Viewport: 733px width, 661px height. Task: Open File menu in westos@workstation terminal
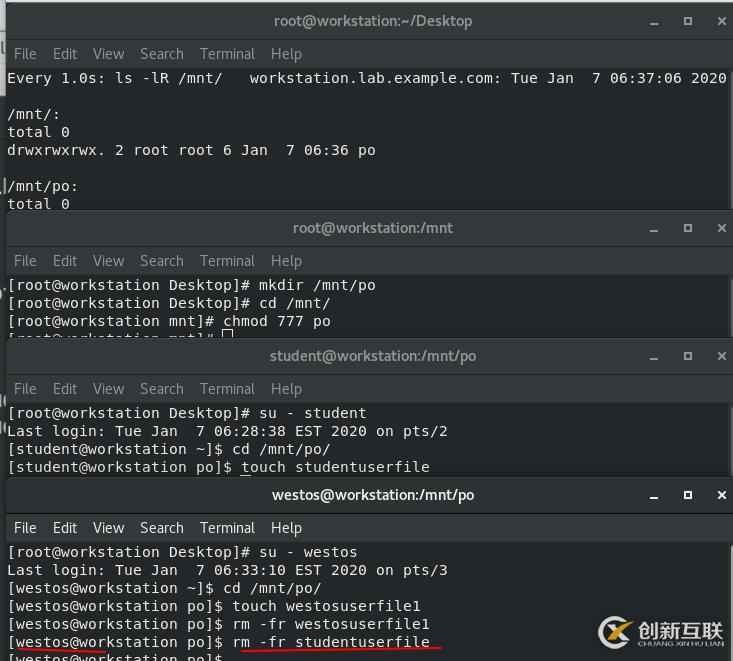[25, 528]
